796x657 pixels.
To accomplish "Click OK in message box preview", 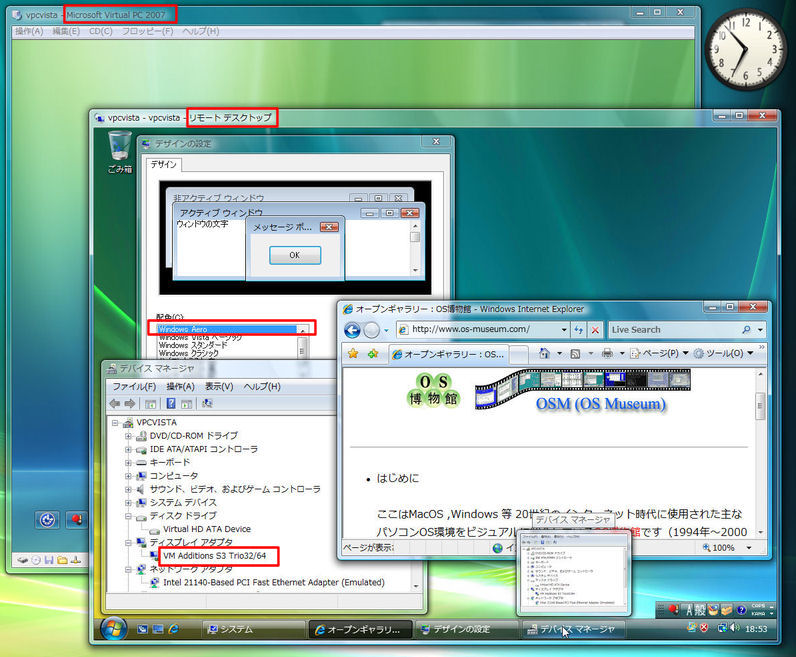I will pyautogui.click(x=295, y=255).
